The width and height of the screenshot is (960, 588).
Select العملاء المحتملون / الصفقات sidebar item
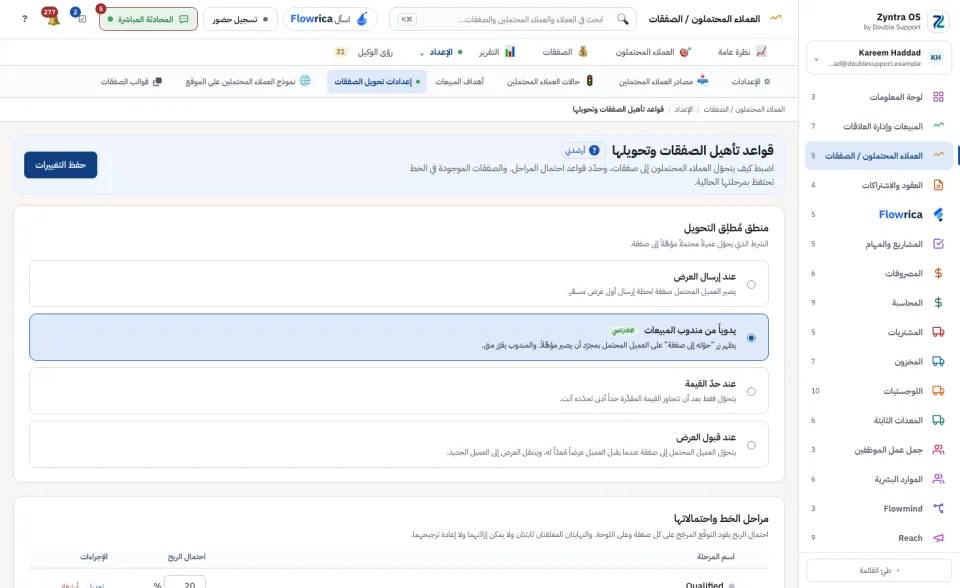[879, 156]
